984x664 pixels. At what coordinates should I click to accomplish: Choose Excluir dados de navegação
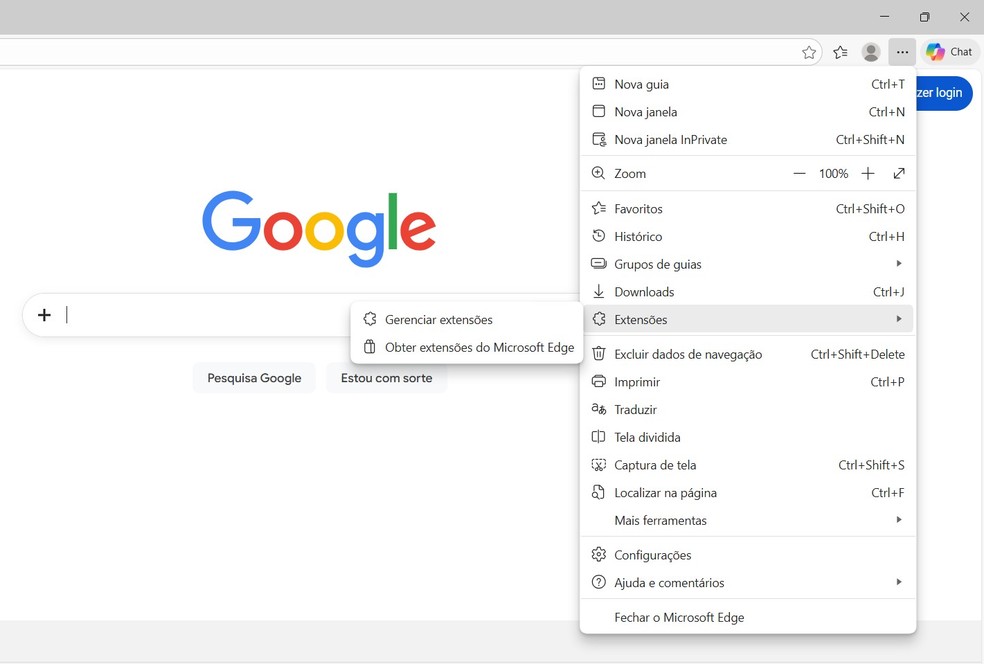pos(748,355)
